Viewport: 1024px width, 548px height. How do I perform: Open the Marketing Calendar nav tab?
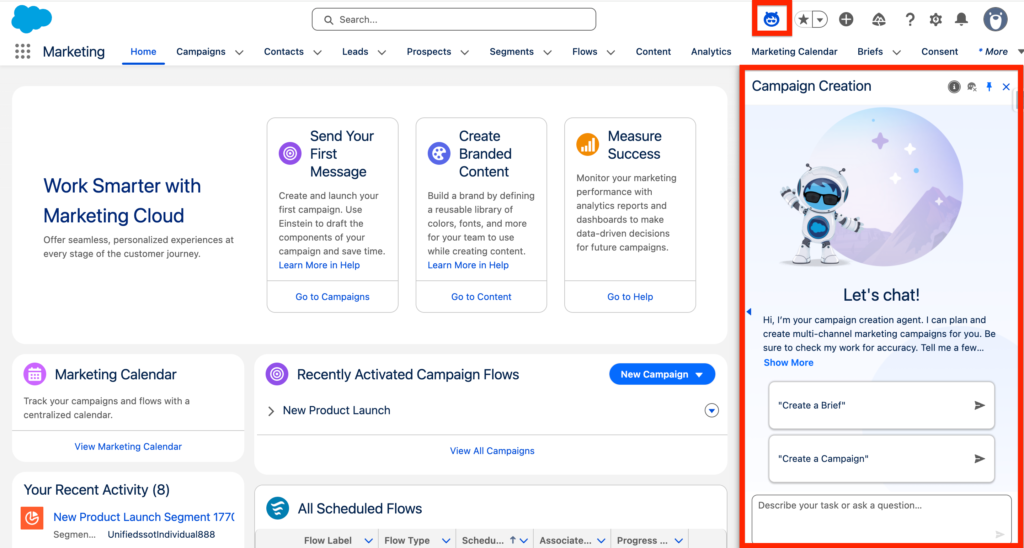click(x=795, y=52)
